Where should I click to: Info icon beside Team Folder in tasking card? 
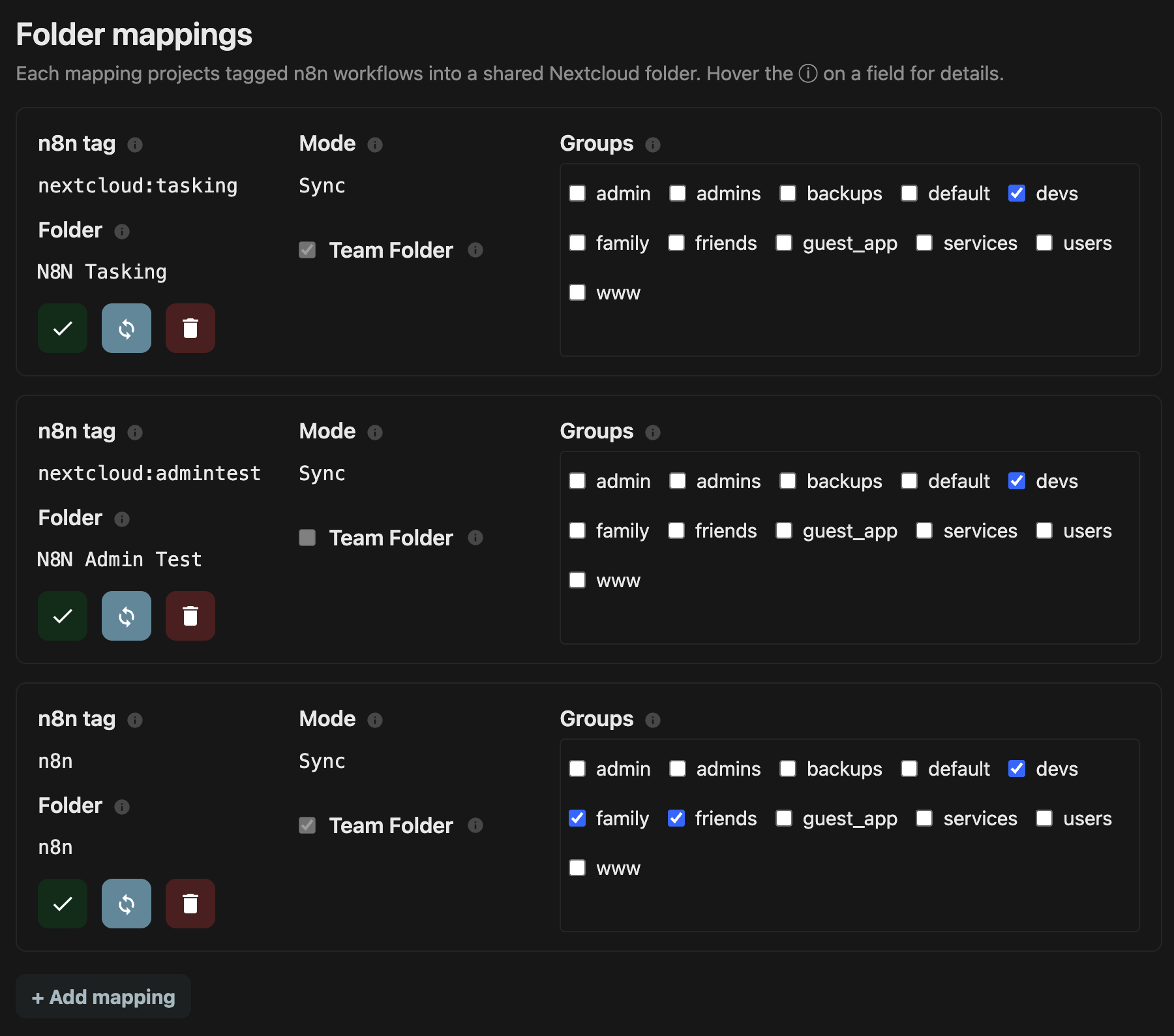pos(475,250)
